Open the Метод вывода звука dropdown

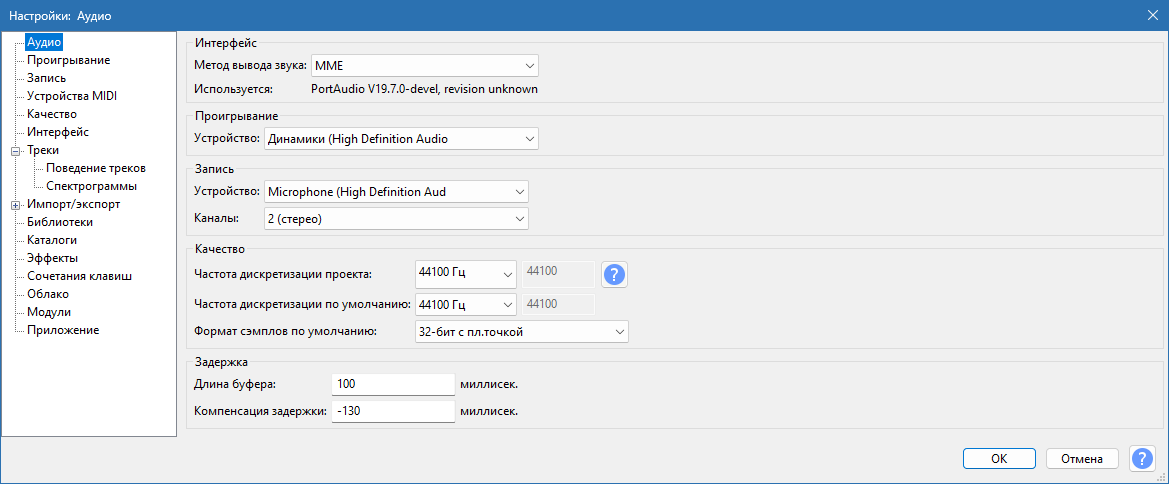[424, 66]
